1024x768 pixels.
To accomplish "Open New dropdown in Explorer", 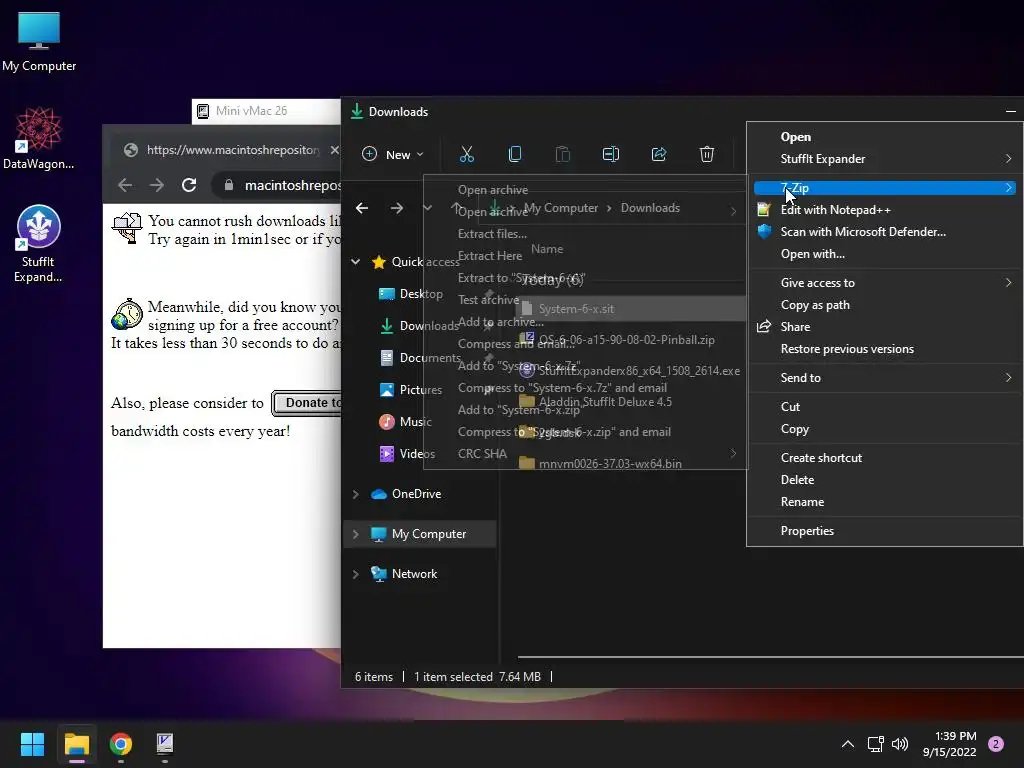I will 392,154.
